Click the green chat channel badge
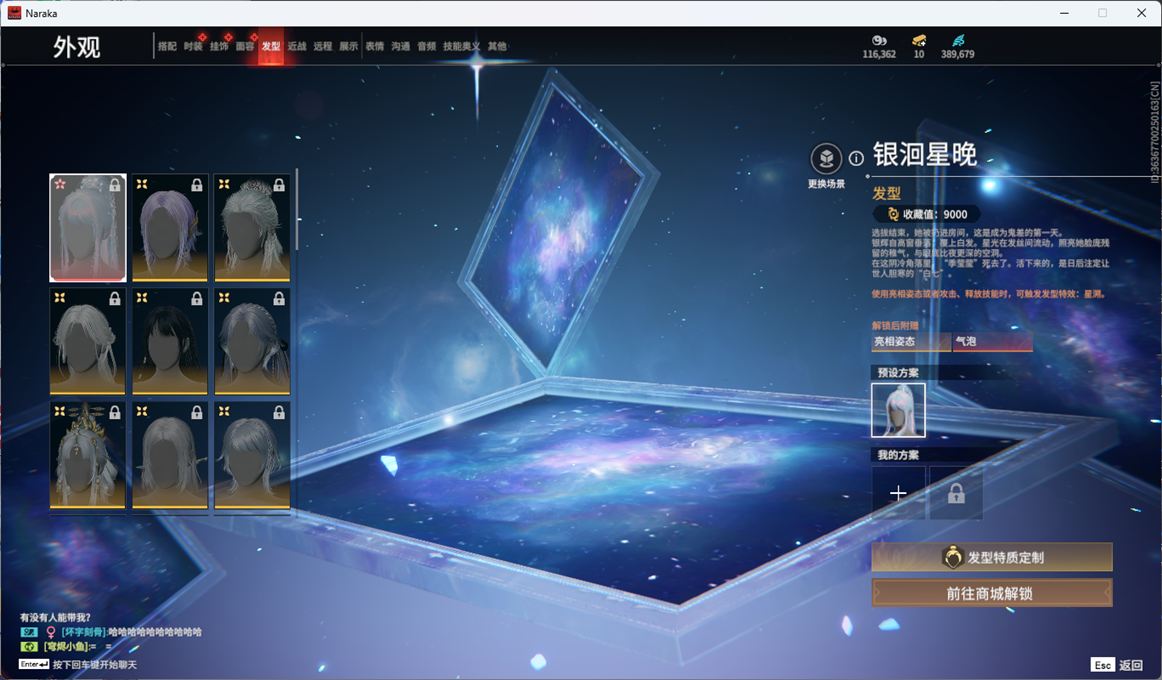Viewport: 1162px width, 680px height. click(29, 646)
